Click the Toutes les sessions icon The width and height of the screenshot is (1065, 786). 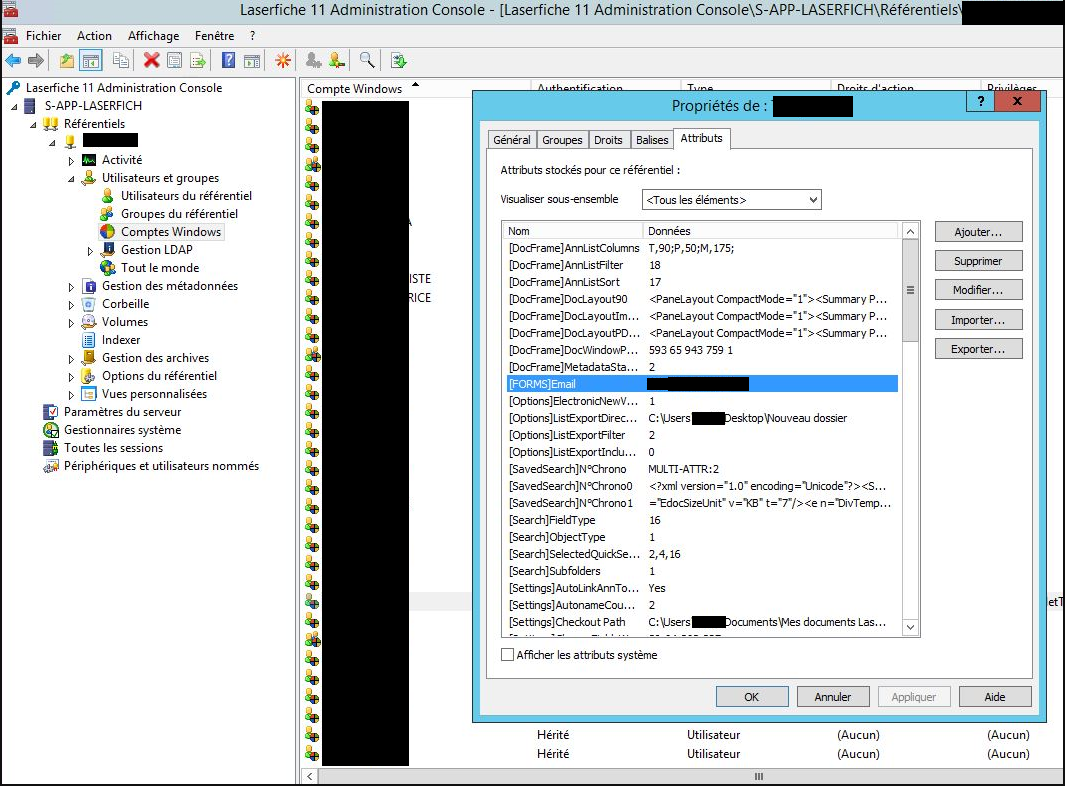tap(51, 448)
